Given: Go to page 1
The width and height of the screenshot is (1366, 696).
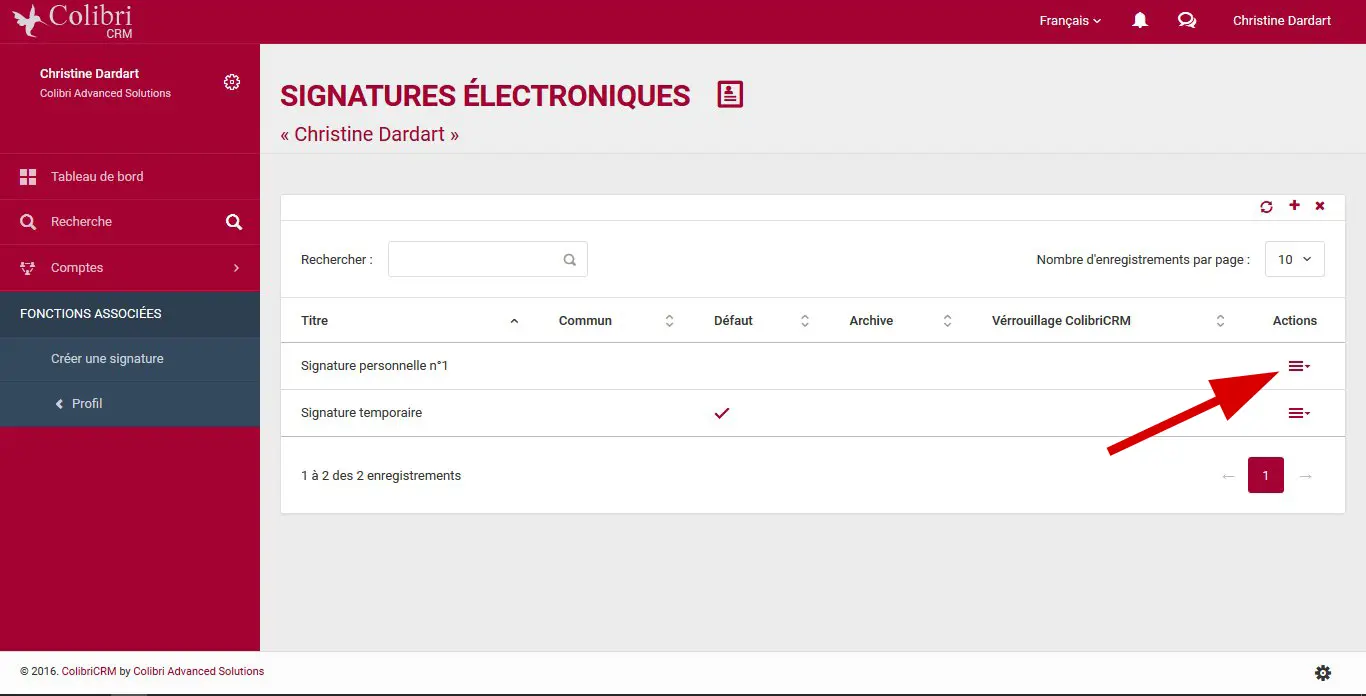Looking at the screenshot, I should tap(1265, 476).
